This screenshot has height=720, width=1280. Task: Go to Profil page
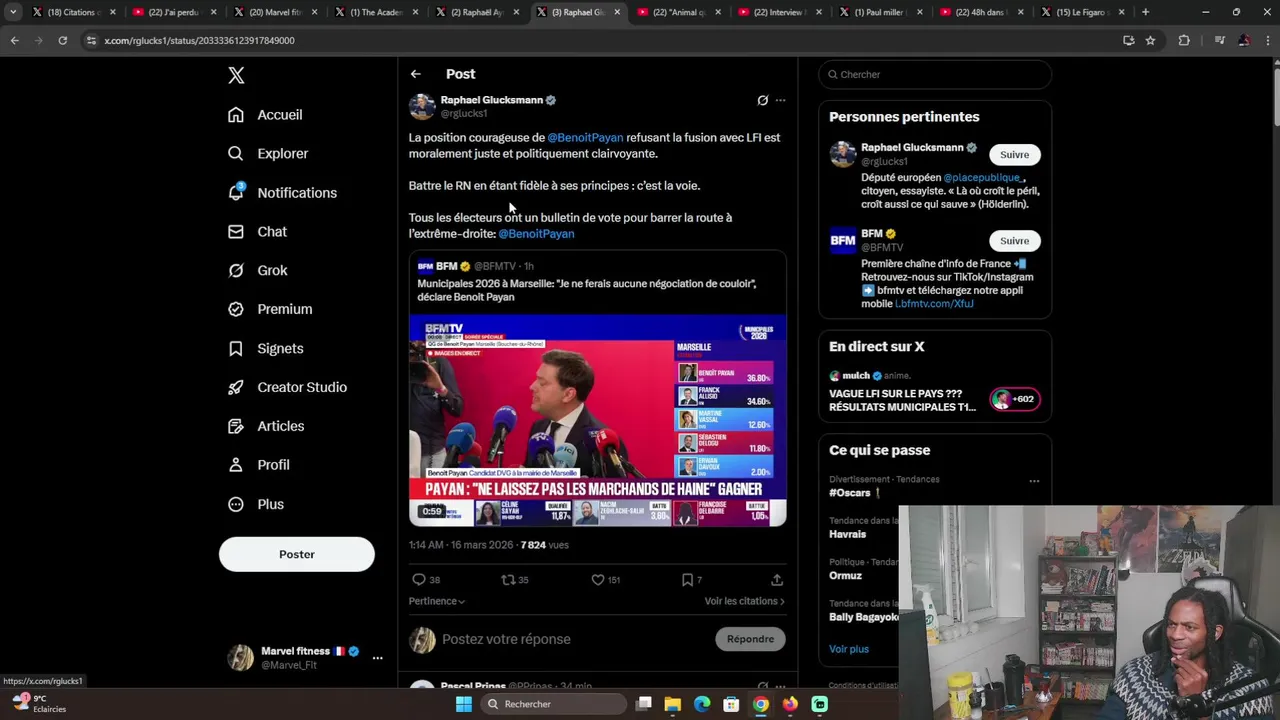coord(259,465)
